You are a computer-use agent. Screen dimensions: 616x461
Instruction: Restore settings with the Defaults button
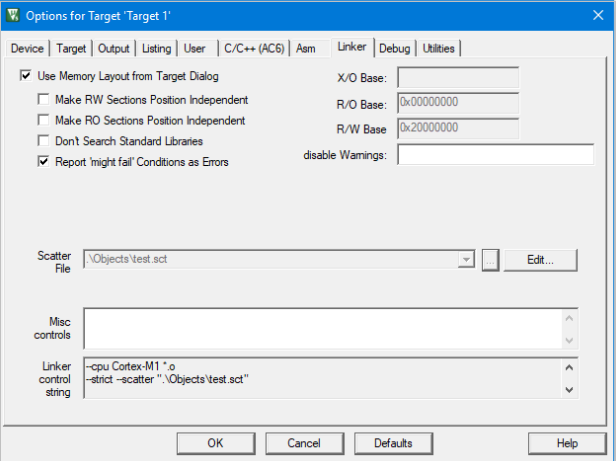click(393, 443)
